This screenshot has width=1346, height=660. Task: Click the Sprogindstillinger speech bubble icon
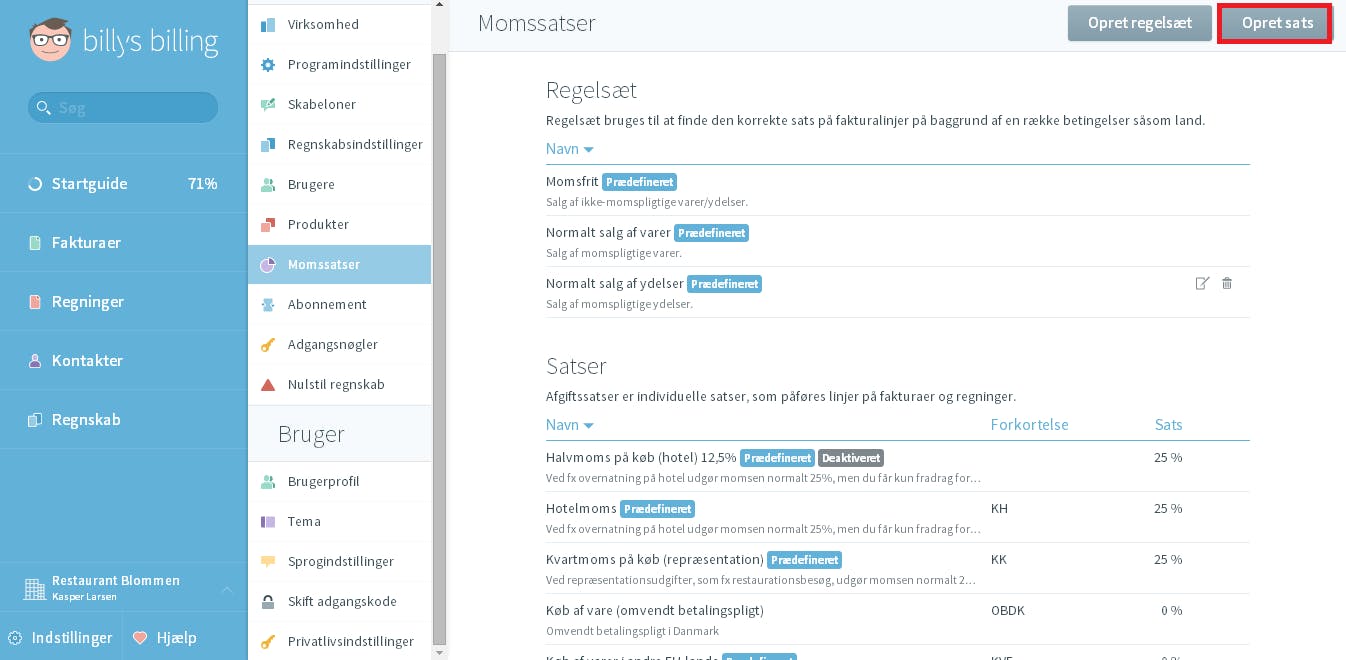[x=268, y=562]
